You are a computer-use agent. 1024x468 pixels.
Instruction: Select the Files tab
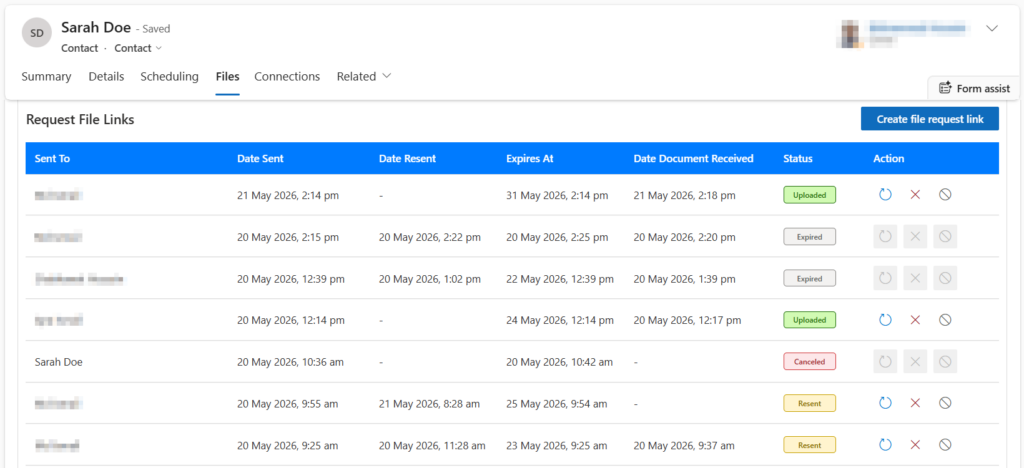point(227,76)
